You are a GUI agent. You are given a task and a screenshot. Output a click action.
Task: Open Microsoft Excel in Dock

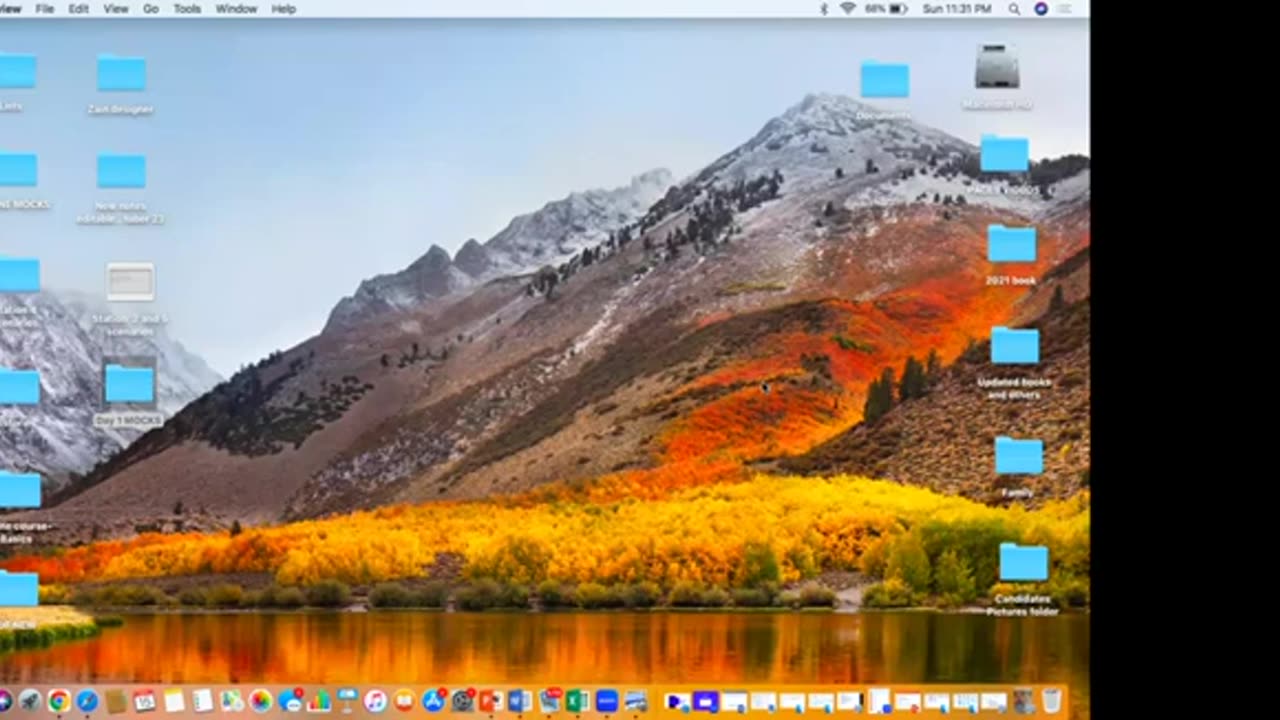click(x=577, y=701)
